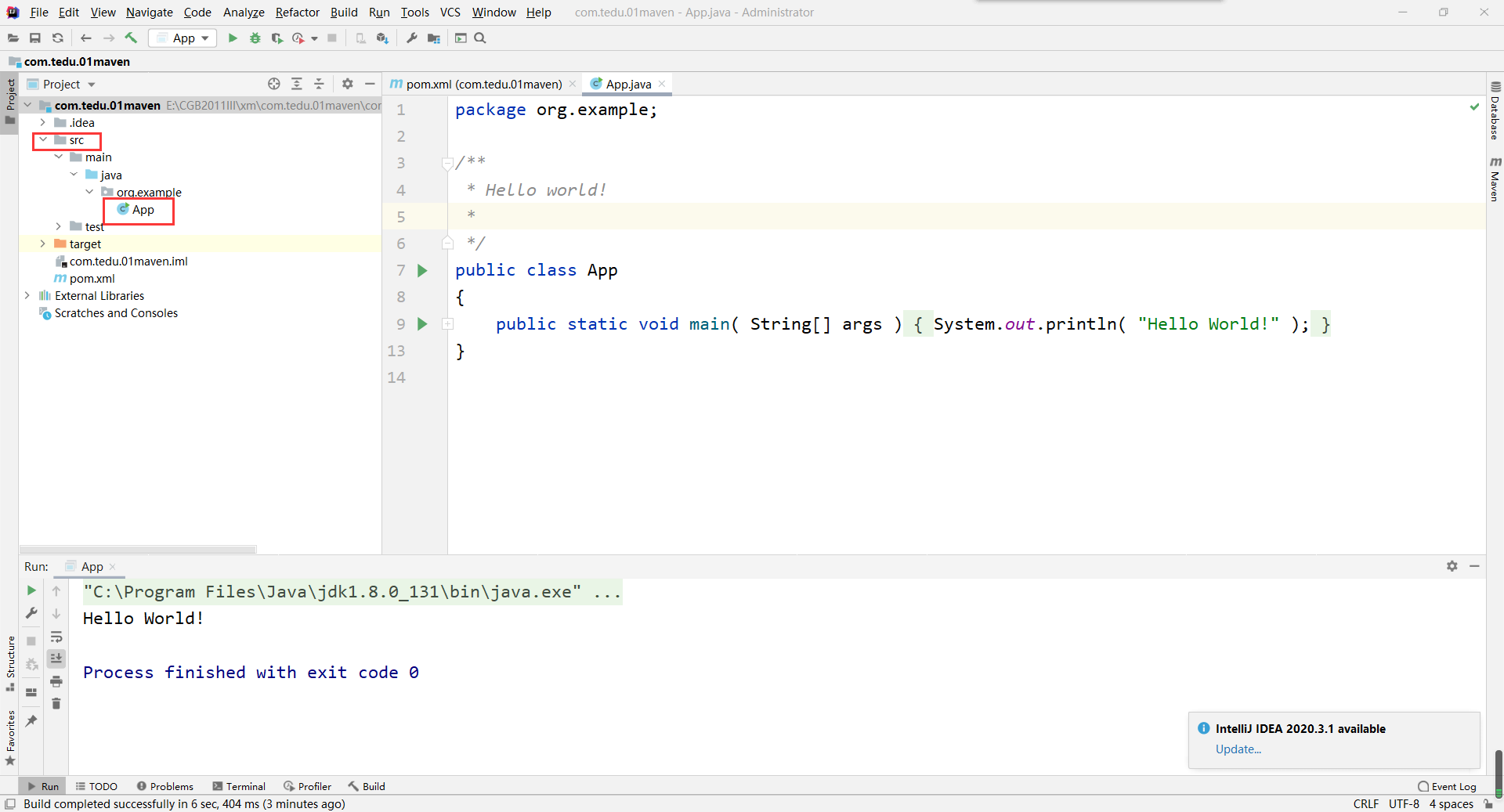The width and height of the screenshot is (1504, 812).
Task: Click UTF-8 encoding in status bar
Action: pos(1404,804)
